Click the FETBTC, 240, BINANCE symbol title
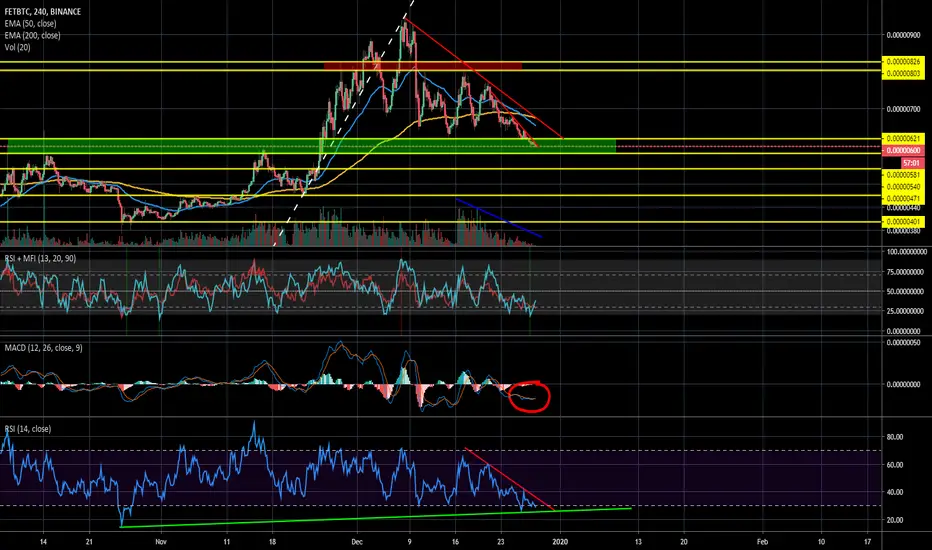Screen dimensions: 932x550 coord(43,11)
